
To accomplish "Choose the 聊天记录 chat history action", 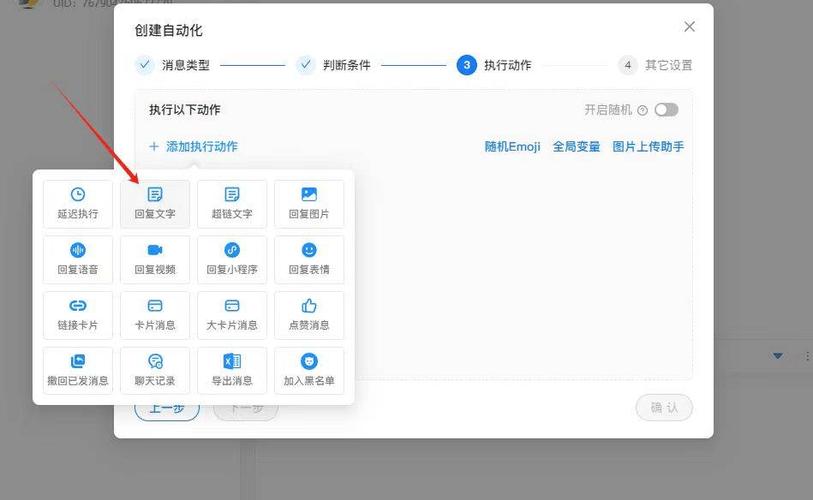I will [155, 370].
